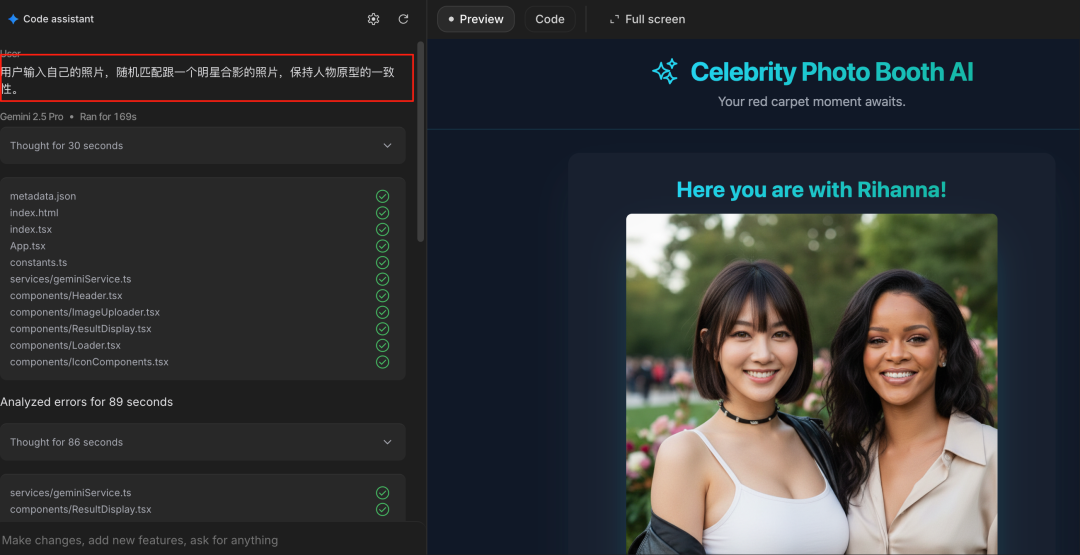
Task: Click the green checkmark beside constants.ts
Action: click(382, 262)
